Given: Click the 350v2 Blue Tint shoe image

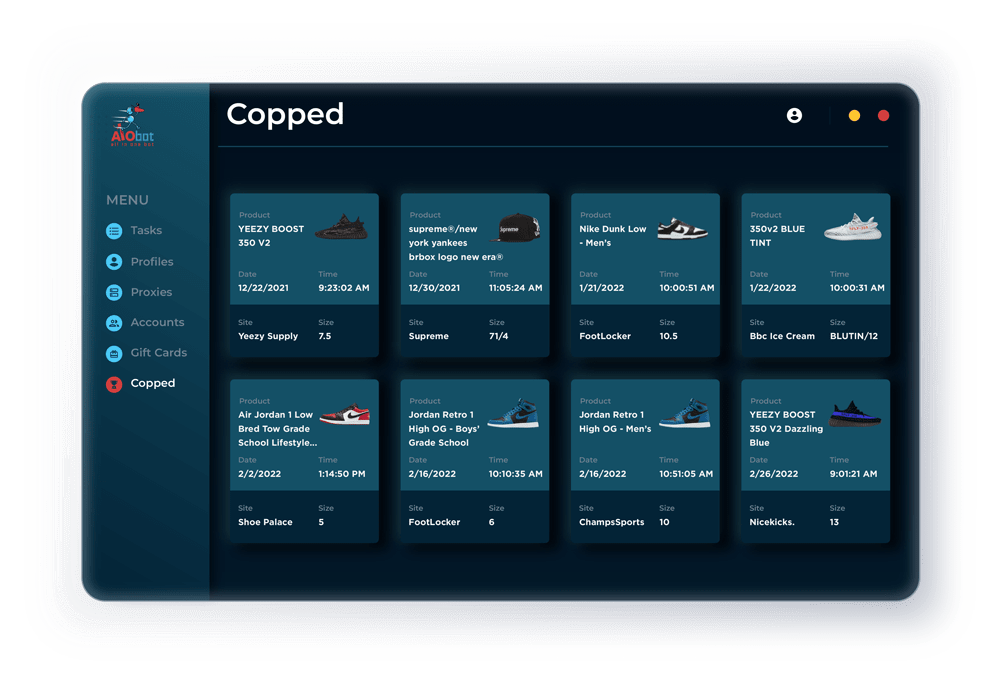Looking at the screenshot, I should pos(853,227).
